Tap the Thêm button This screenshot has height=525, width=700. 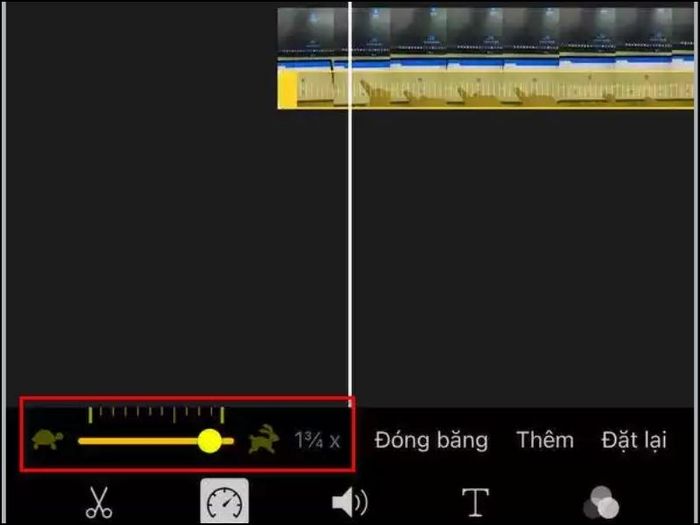545,440
